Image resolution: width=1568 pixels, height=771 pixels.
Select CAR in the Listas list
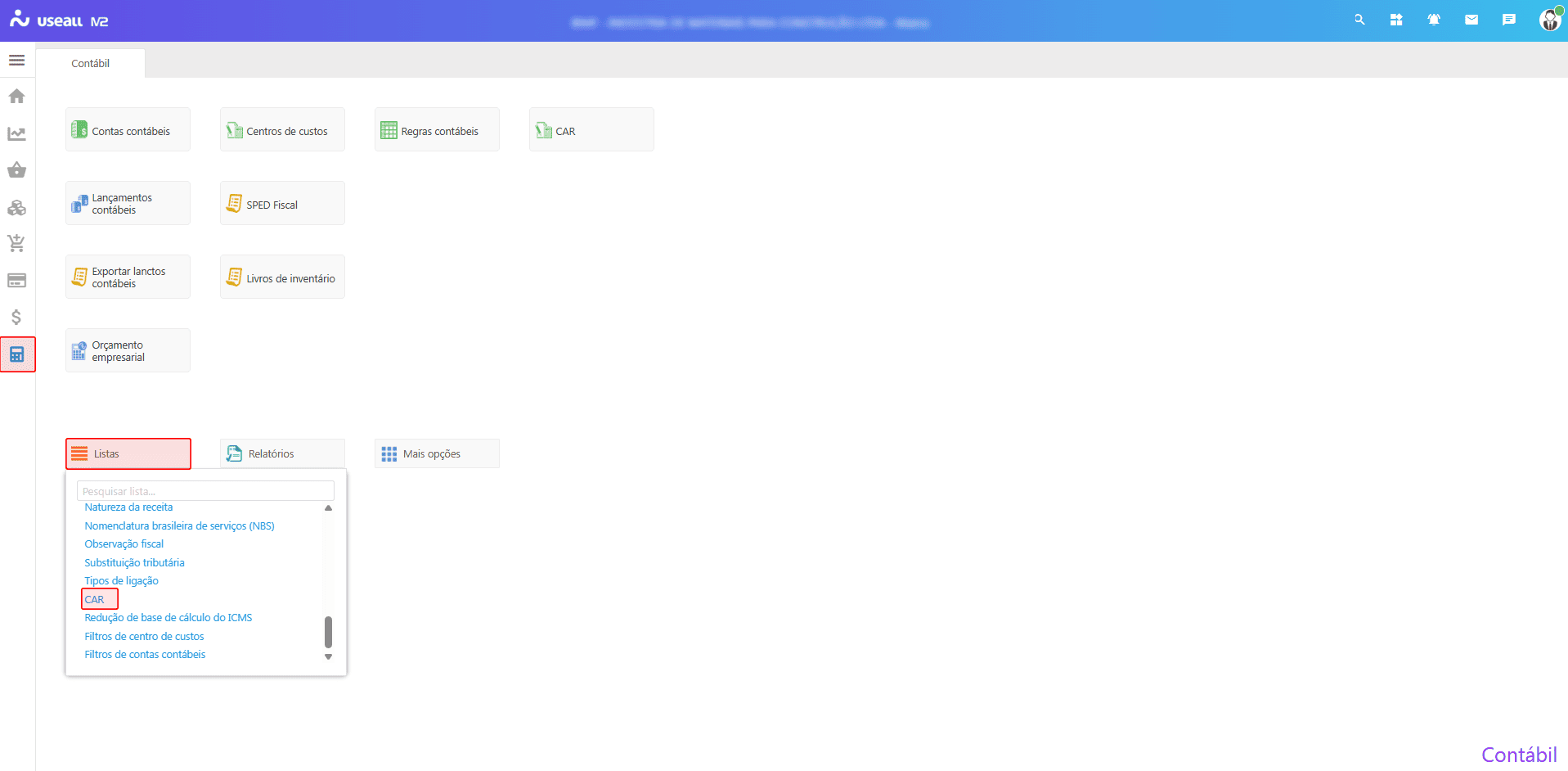click(x=95, y=599)
